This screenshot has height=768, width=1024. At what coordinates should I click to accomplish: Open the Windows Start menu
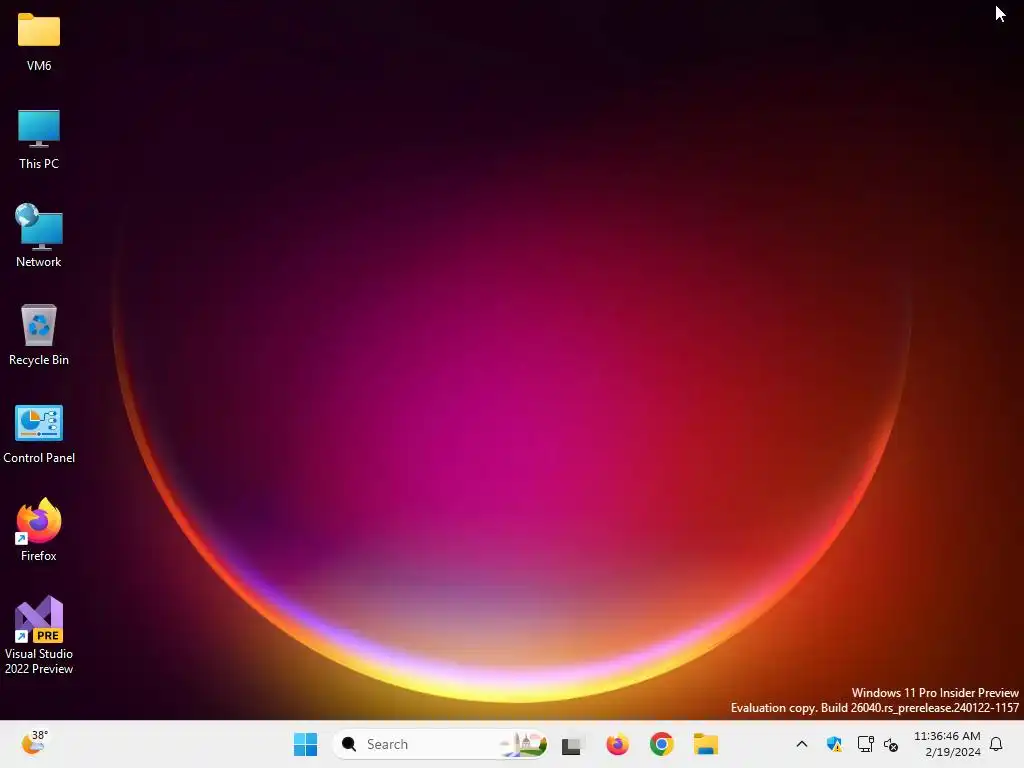tap(305, 744)
